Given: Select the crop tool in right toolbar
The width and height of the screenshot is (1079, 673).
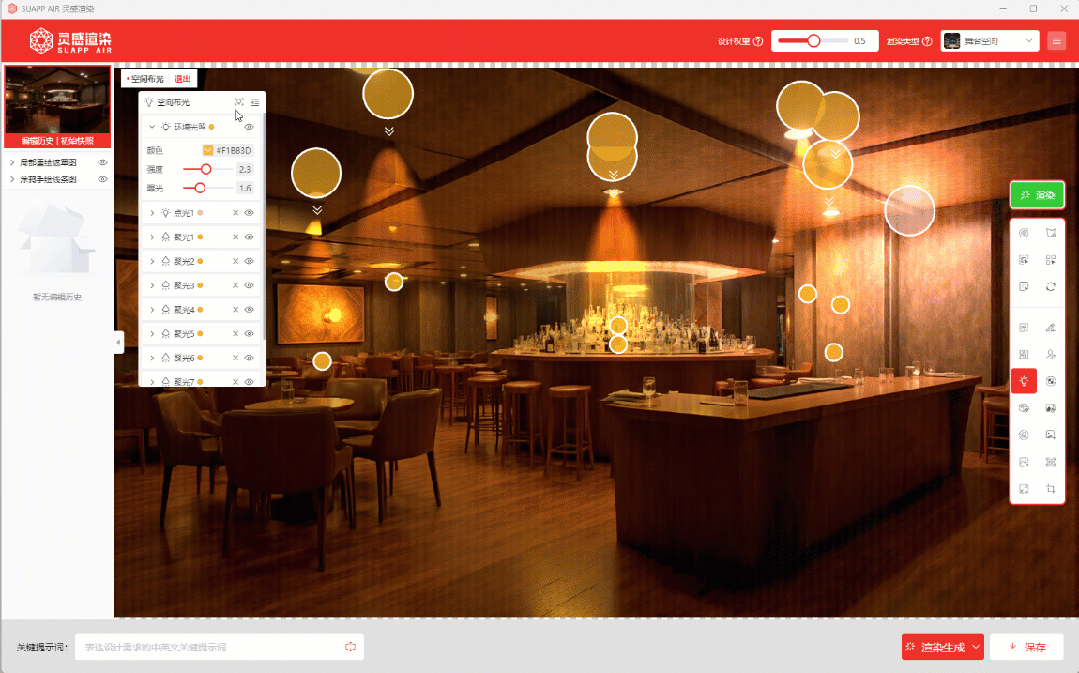Looking at the screenshot, I should click(1051, 489).
